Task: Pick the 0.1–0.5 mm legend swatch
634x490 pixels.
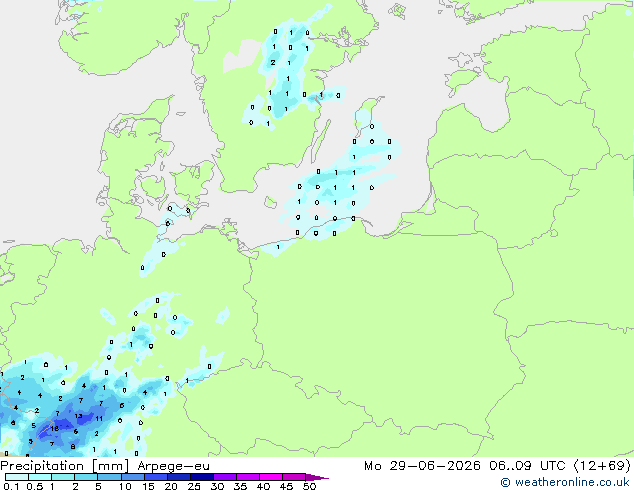Action: [17, 477]
